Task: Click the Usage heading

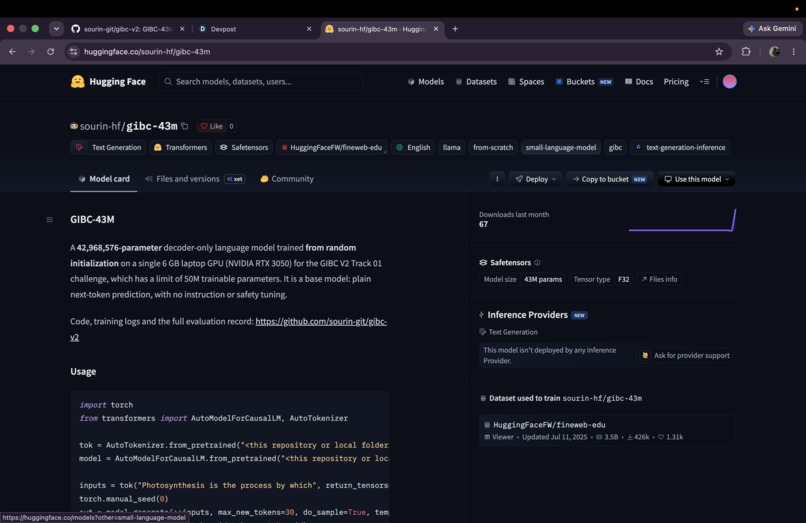Action: click(83, 371)
